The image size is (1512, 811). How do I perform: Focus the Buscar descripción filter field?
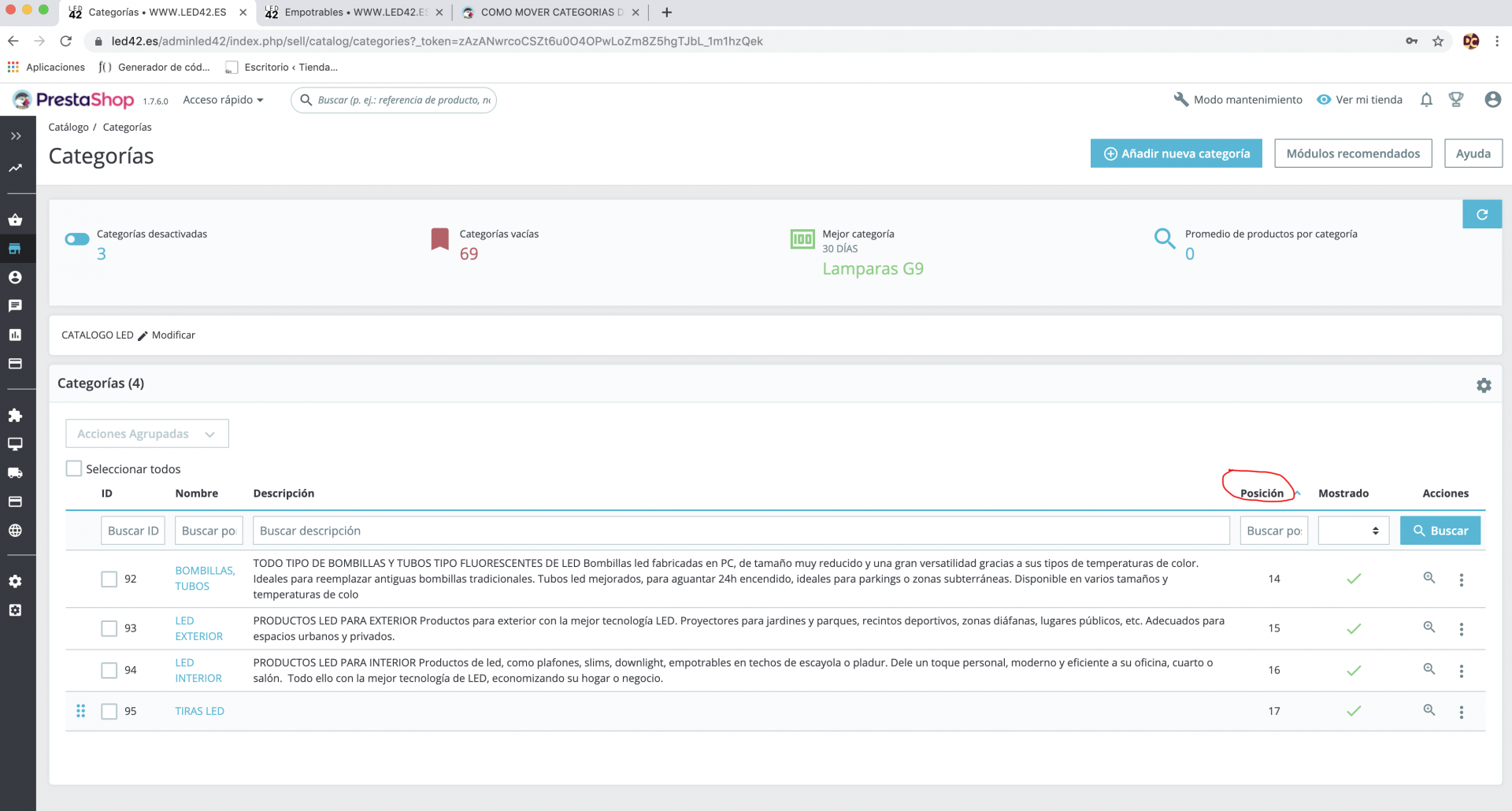(x=741, y=531)
